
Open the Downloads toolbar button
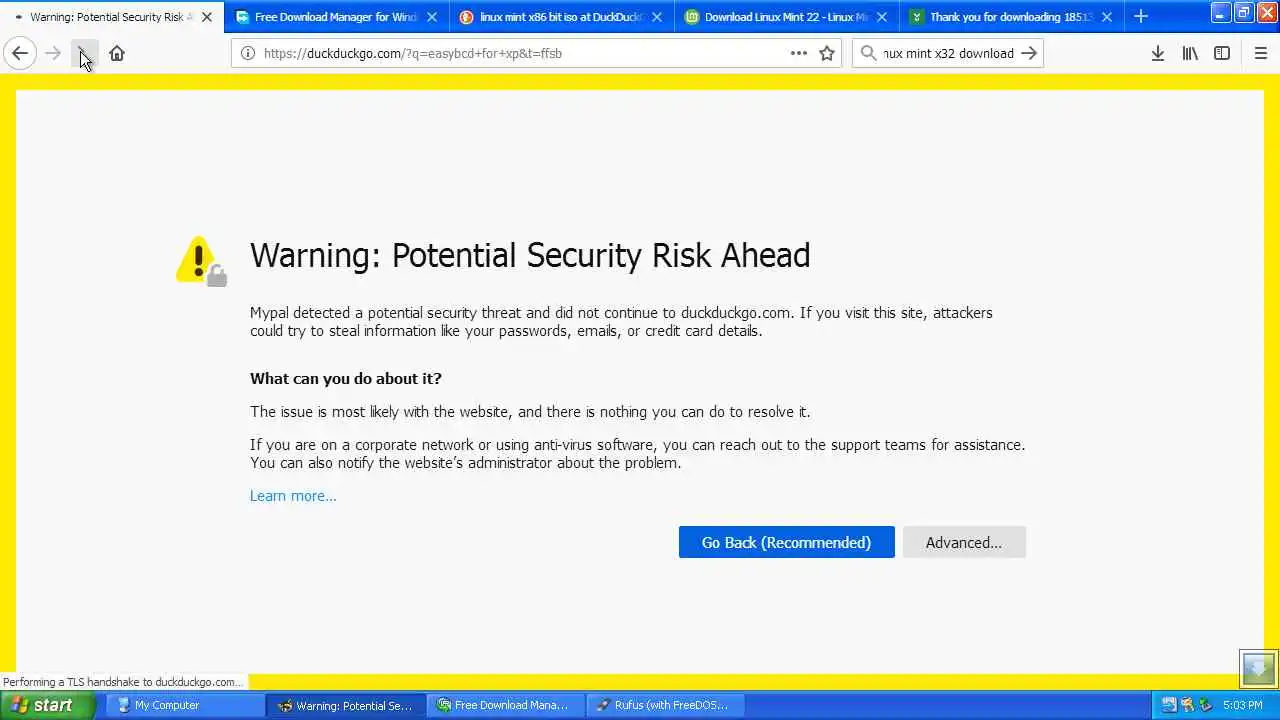coord(1158,53)
